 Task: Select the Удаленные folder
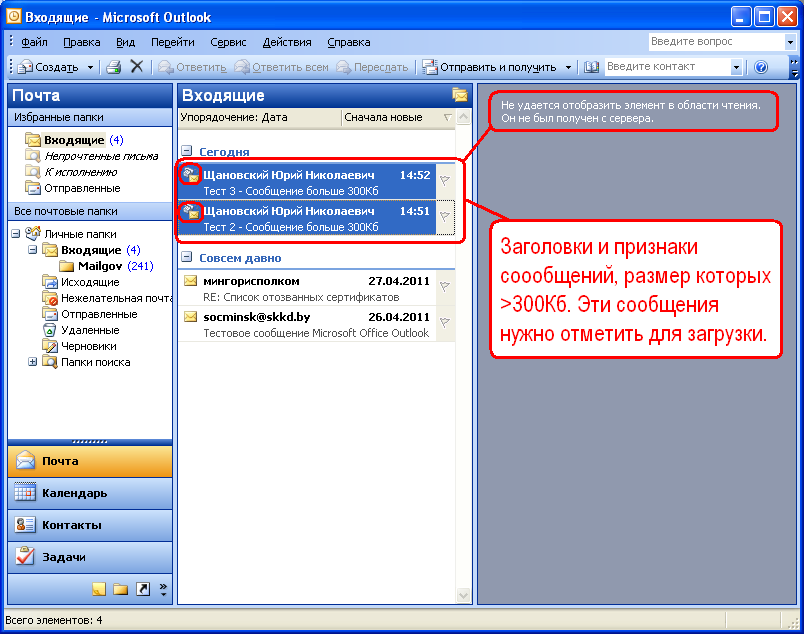(81, 330)
